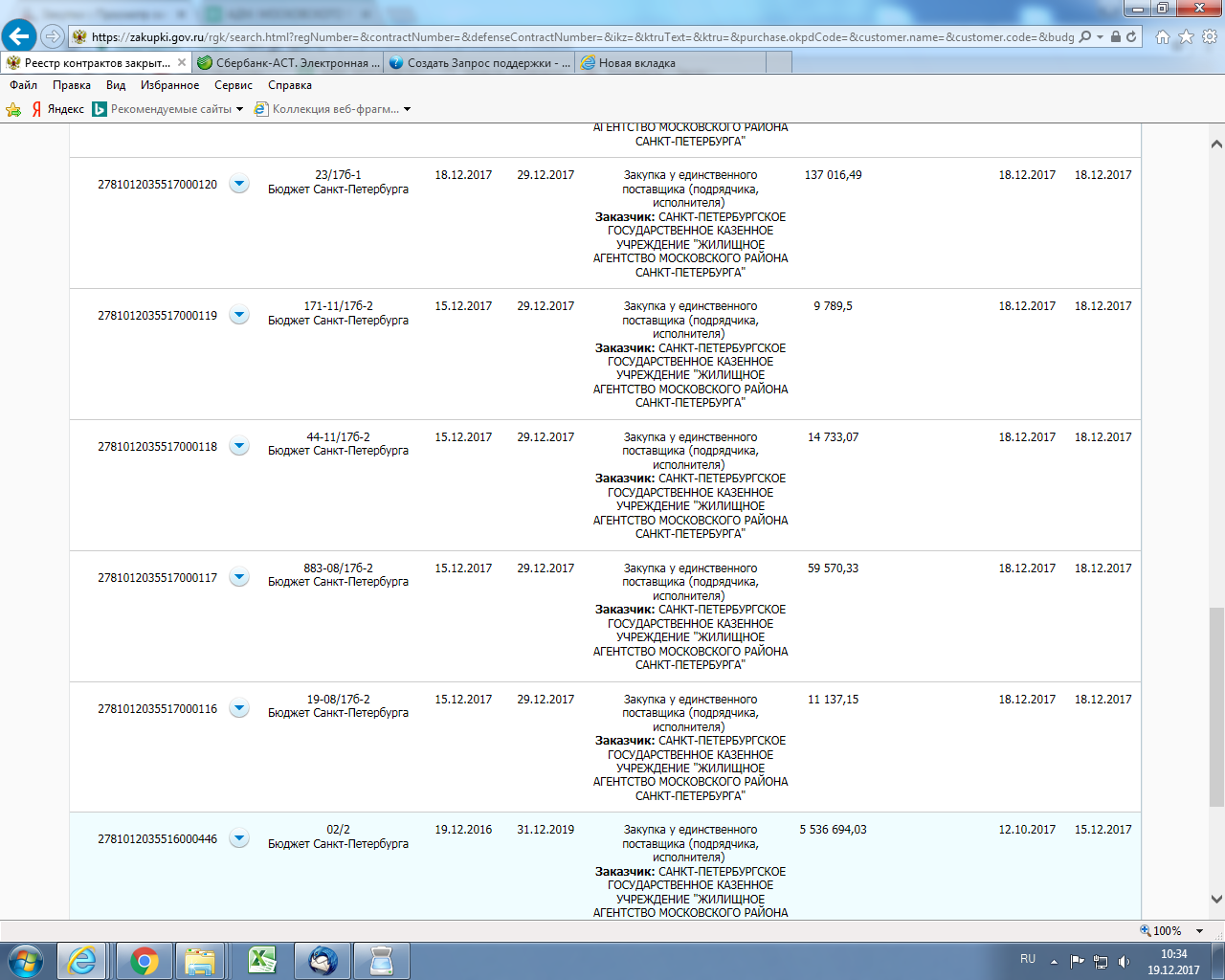Click the page scrollbar down arrow
Viewport: 1225px width, 980px height.
pos(1216,899)
